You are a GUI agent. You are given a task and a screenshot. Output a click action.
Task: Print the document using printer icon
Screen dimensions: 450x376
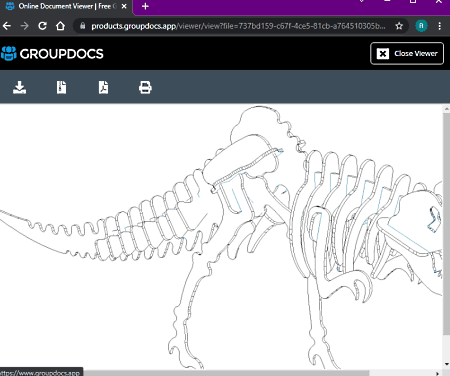145,88
